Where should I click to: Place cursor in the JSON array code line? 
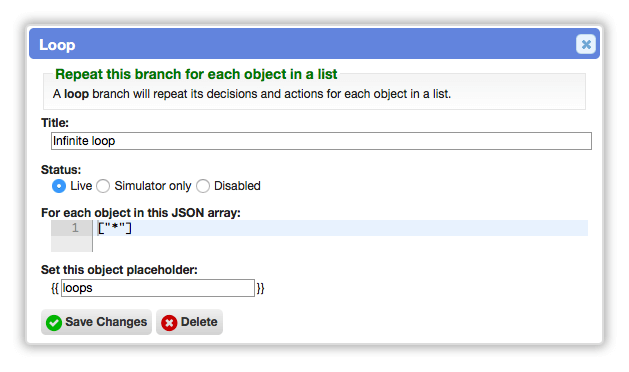click(343, 228)
